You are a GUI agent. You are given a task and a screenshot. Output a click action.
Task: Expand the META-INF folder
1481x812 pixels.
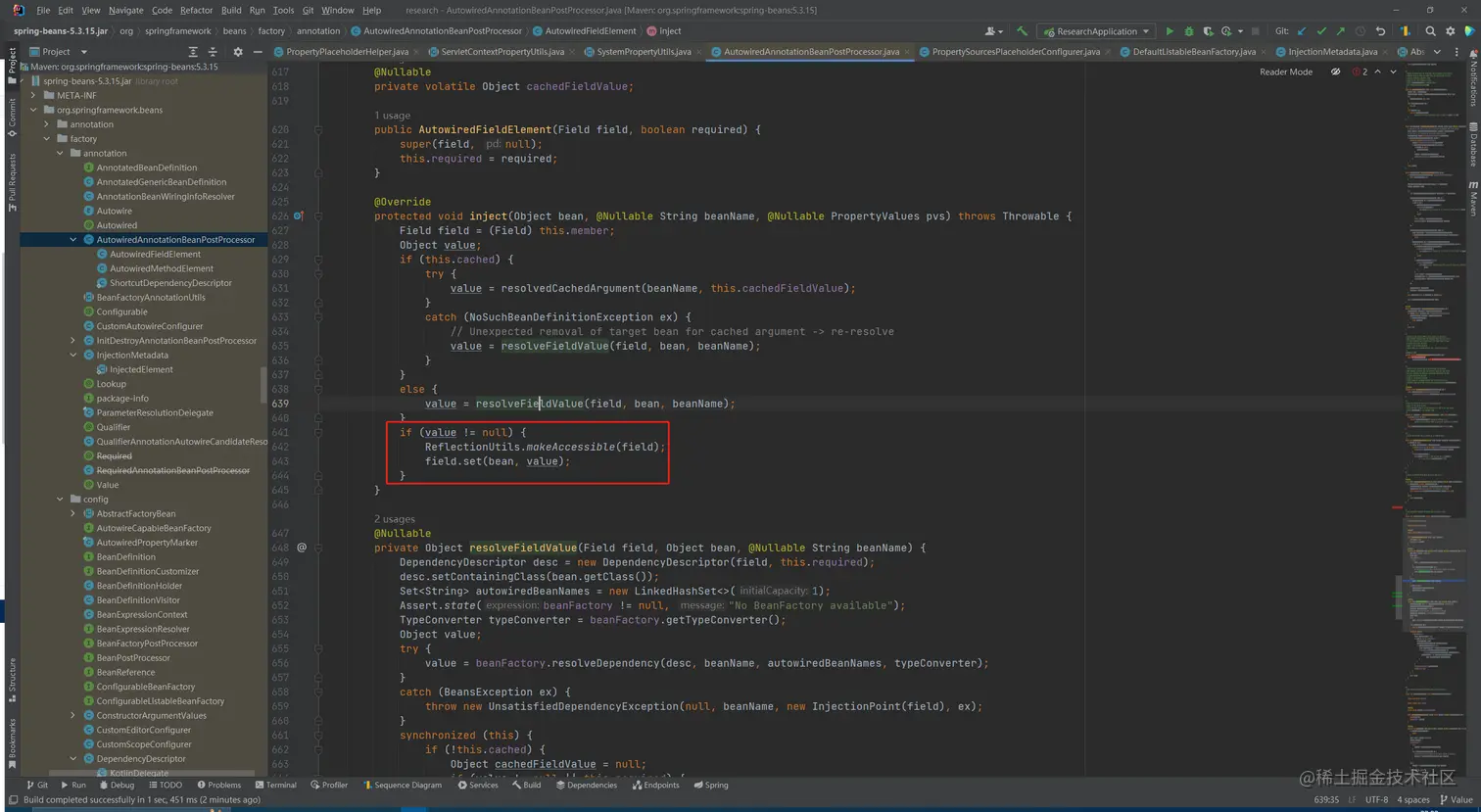[33, 96]
